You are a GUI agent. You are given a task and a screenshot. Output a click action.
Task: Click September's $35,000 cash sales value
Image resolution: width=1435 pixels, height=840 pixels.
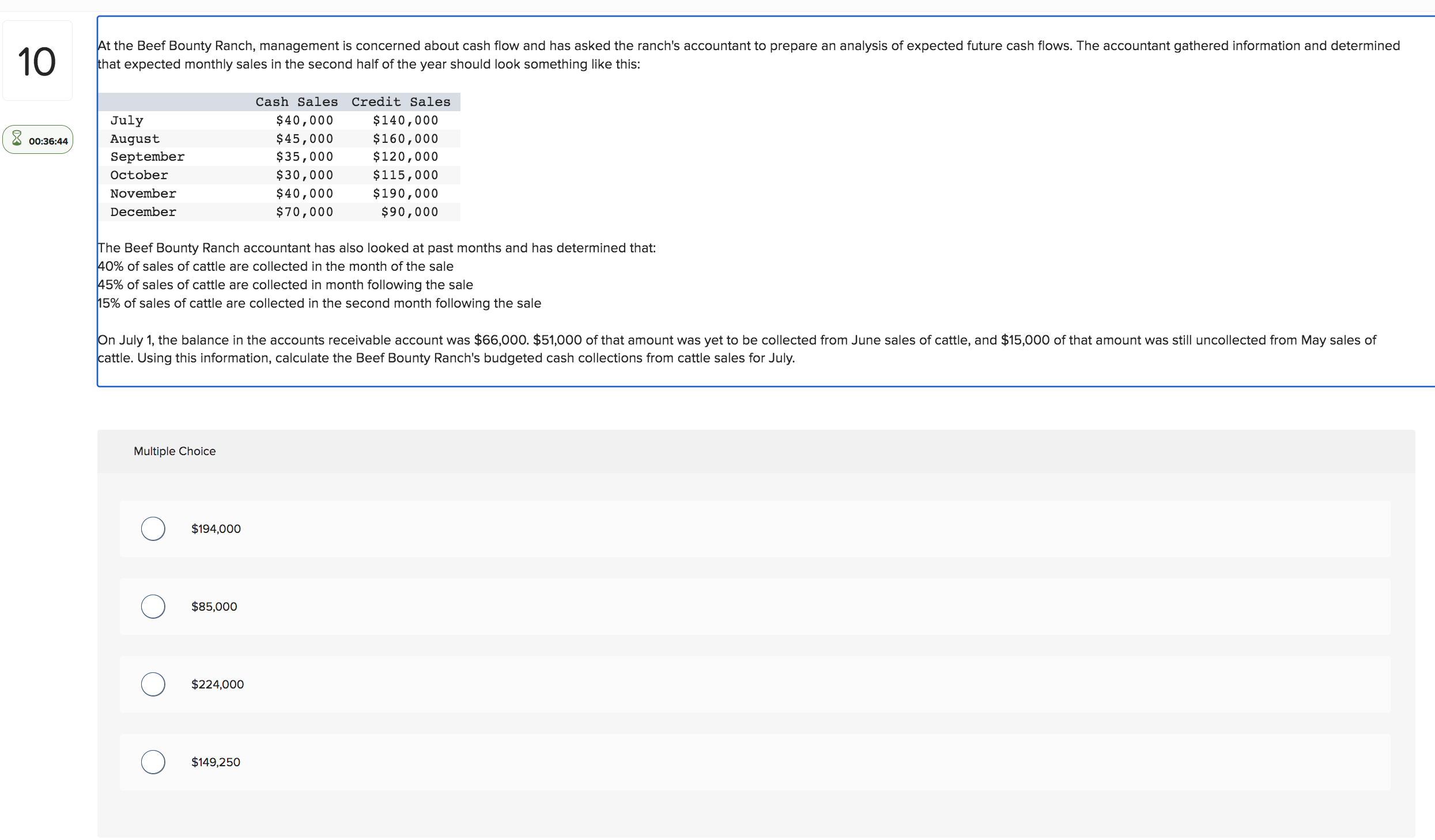click(x=304, y=157)
